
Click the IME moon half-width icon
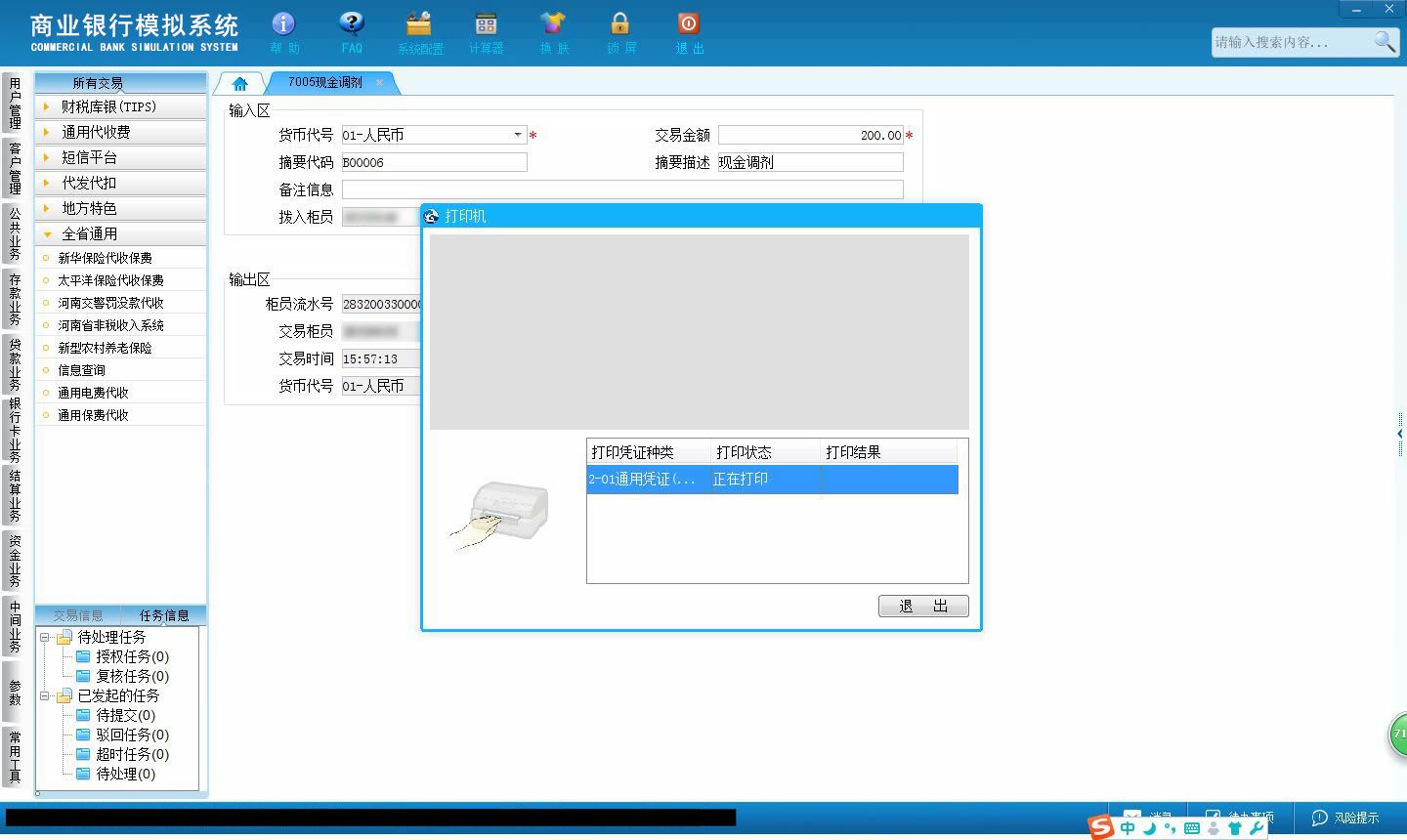pyautogui.click(x=1149, y=828)
